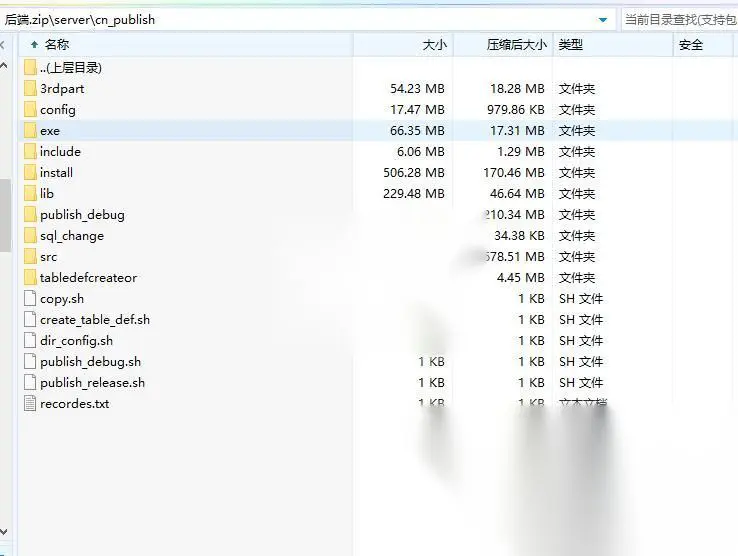738x556 pixels.
Task: Select the 3rdpart folder icon
Action: point(30,89)
